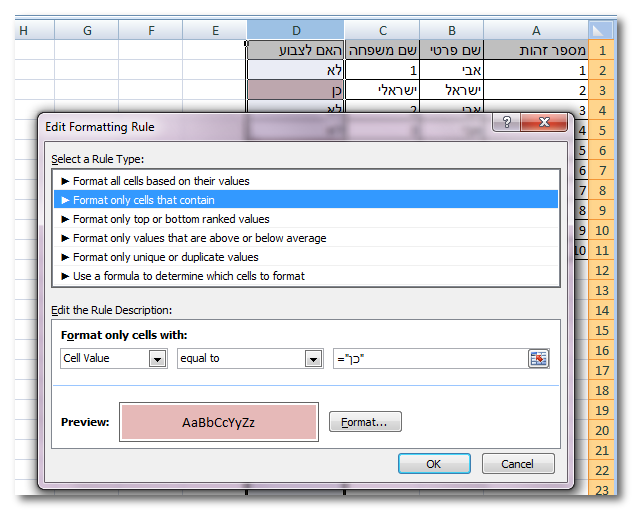Click the Select All corner of the sheet
The height and width of the screenshot is (510, 632).
(601, 31)
